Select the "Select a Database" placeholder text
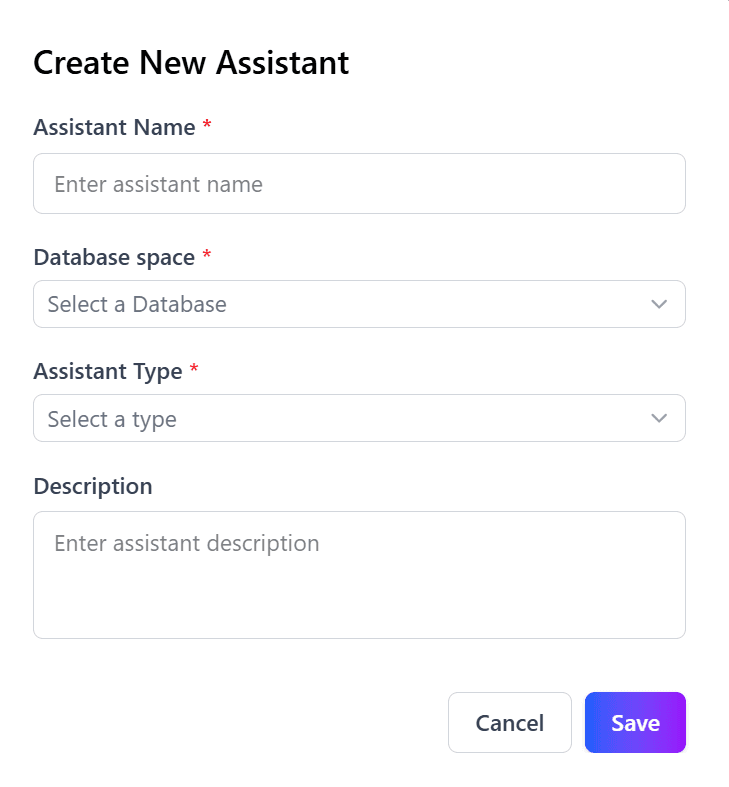The width and height of the screenshot is (729, 787). pyautogui.click(x=137, y=304)
